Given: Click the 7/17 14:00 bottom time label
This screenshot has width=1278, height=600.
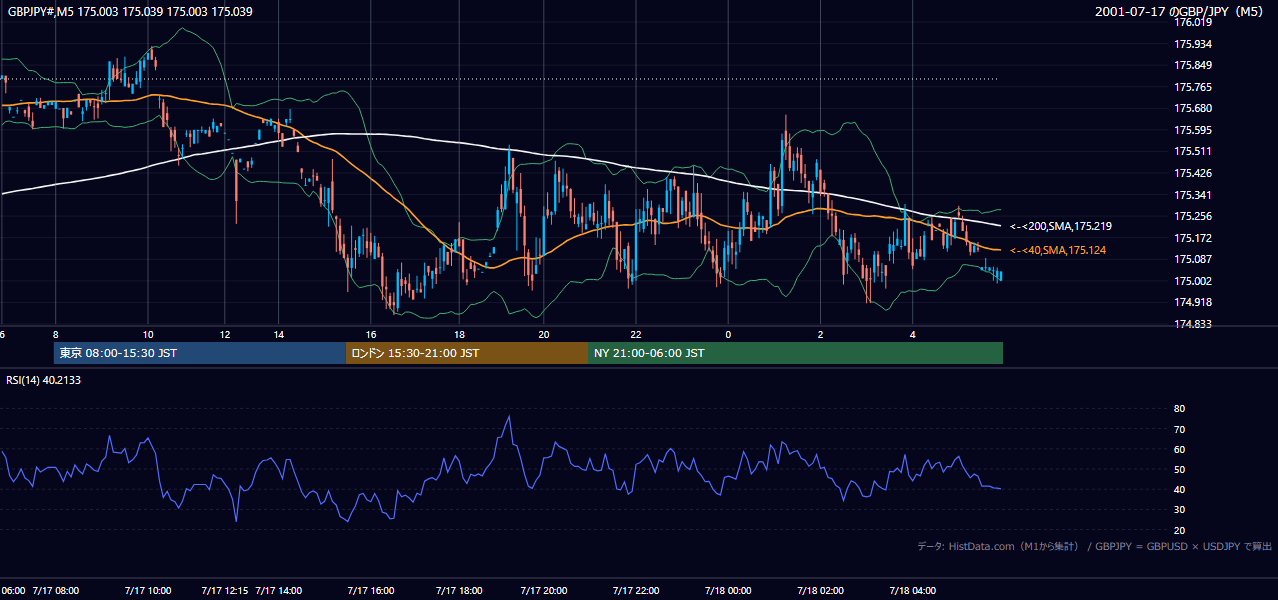Looking at the screenshot, I should coord(279,591).
